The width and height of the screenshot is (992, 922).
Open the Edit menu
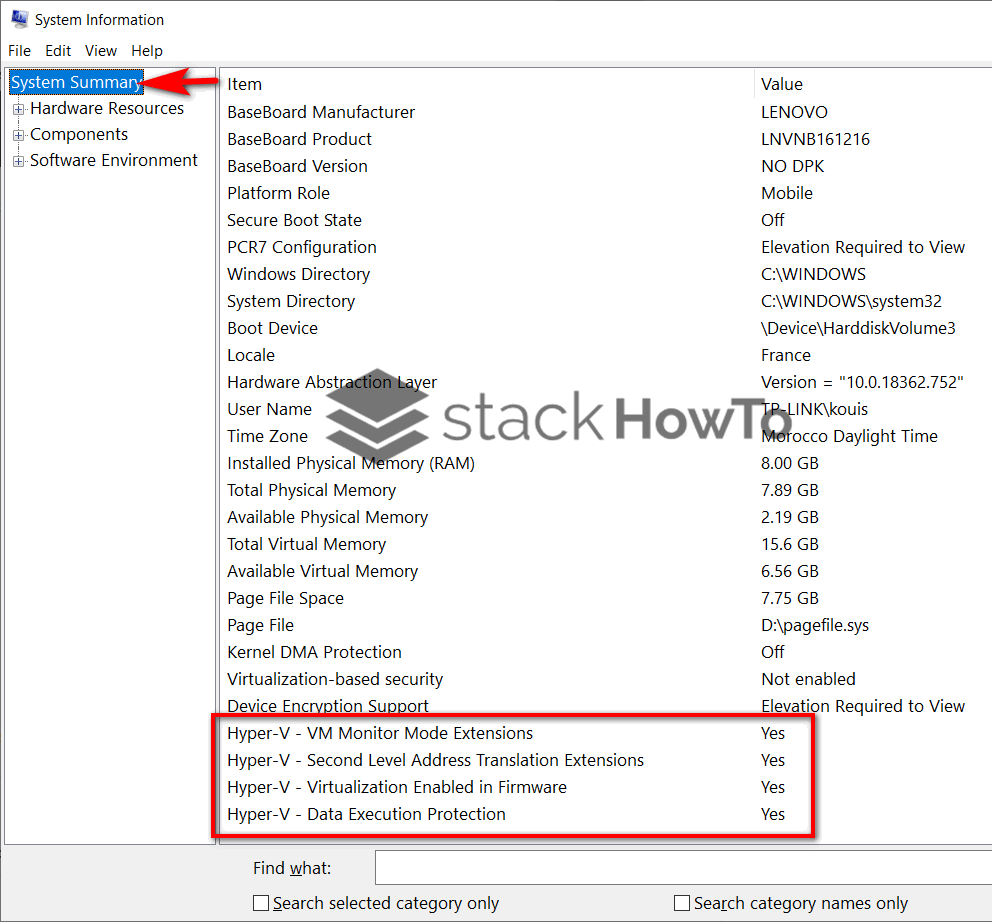pos(57,51)
